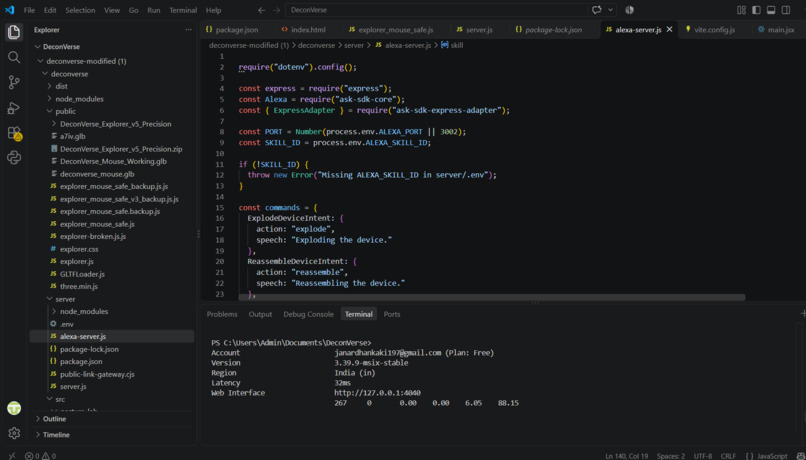Open GLTFLoader.js in the file tree
Screen dimensions: 806x460
pyautogui.click(x=112, y=274)
